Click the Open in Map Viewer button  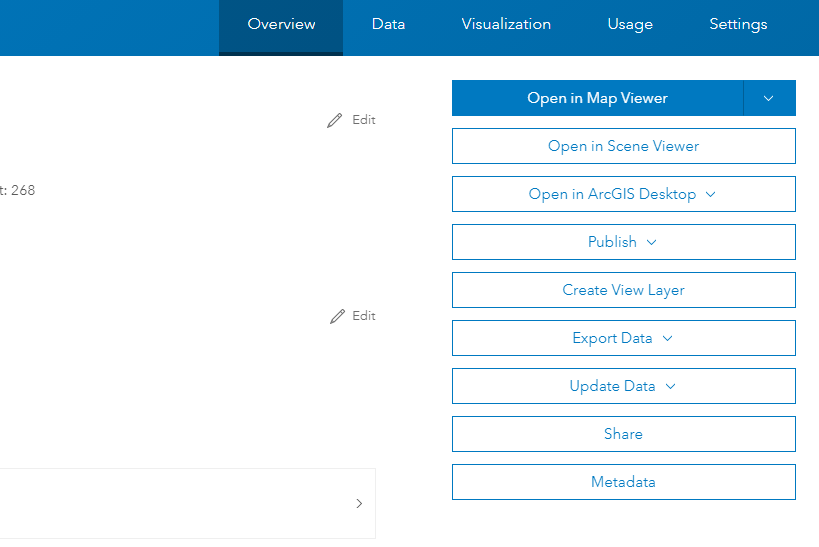click(597, 98)
